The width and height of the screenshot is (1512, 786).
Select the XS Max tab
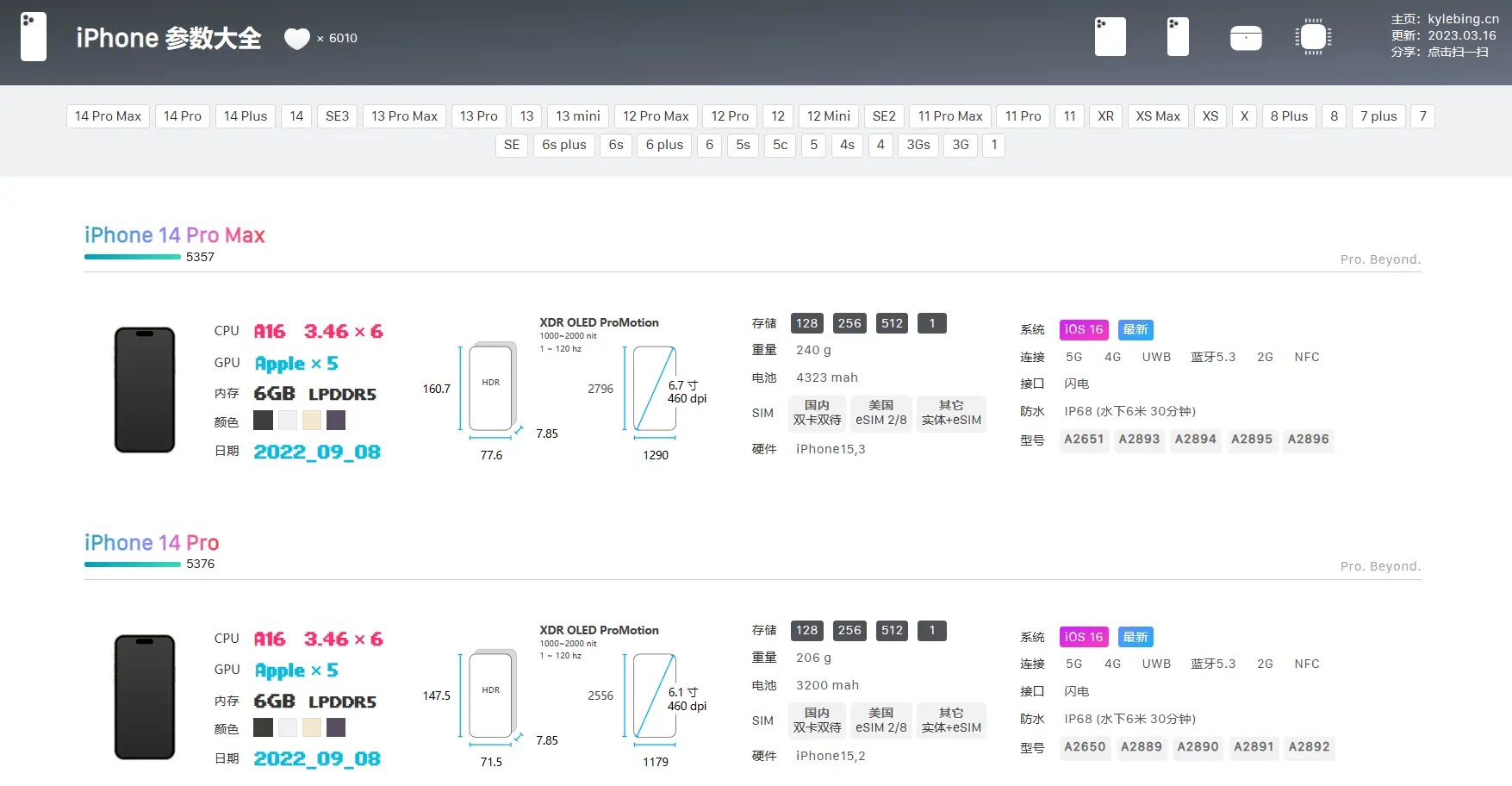point(1158,116)
